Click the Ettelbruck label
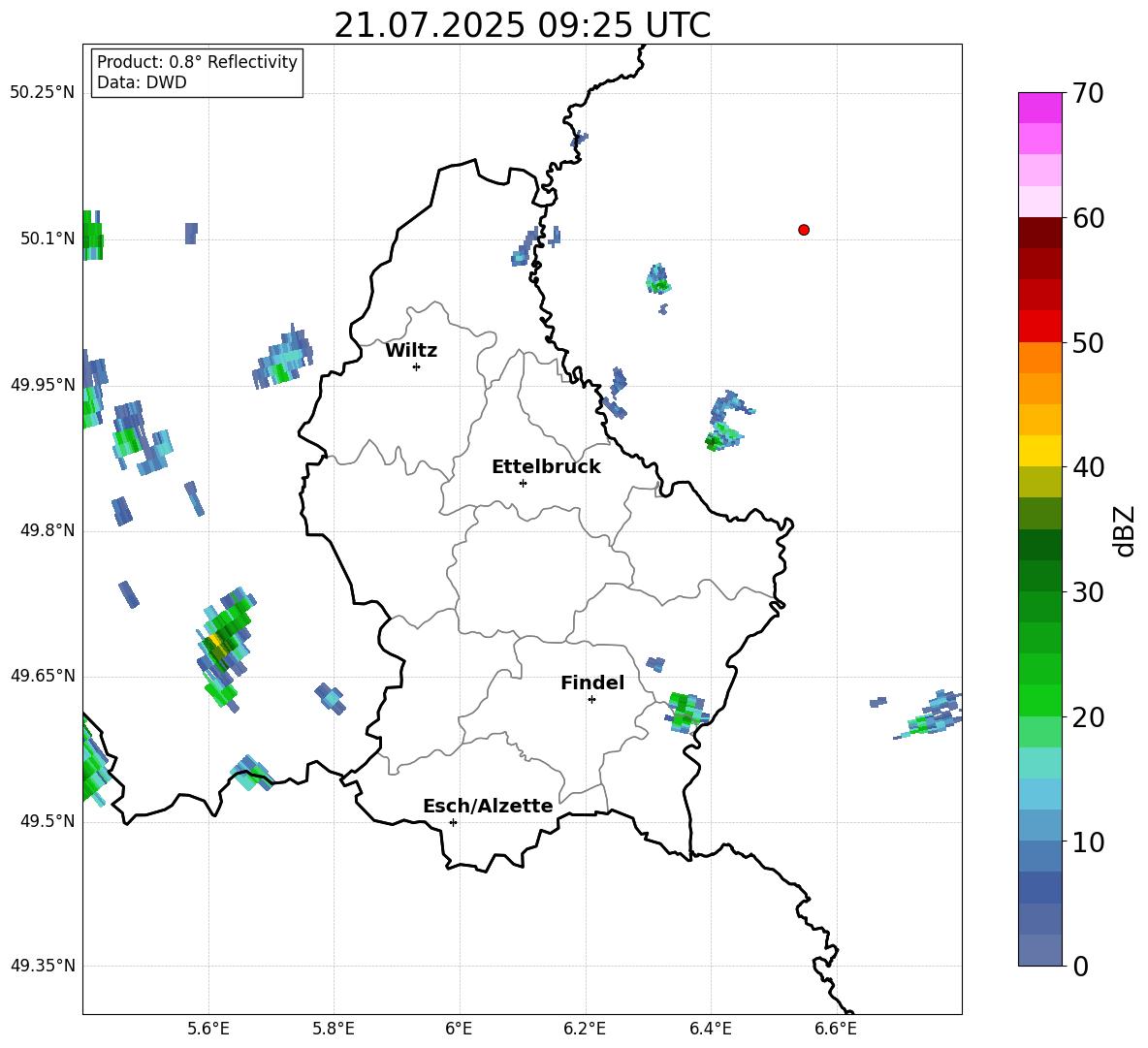The image size is (1148, 1048). 546,467
